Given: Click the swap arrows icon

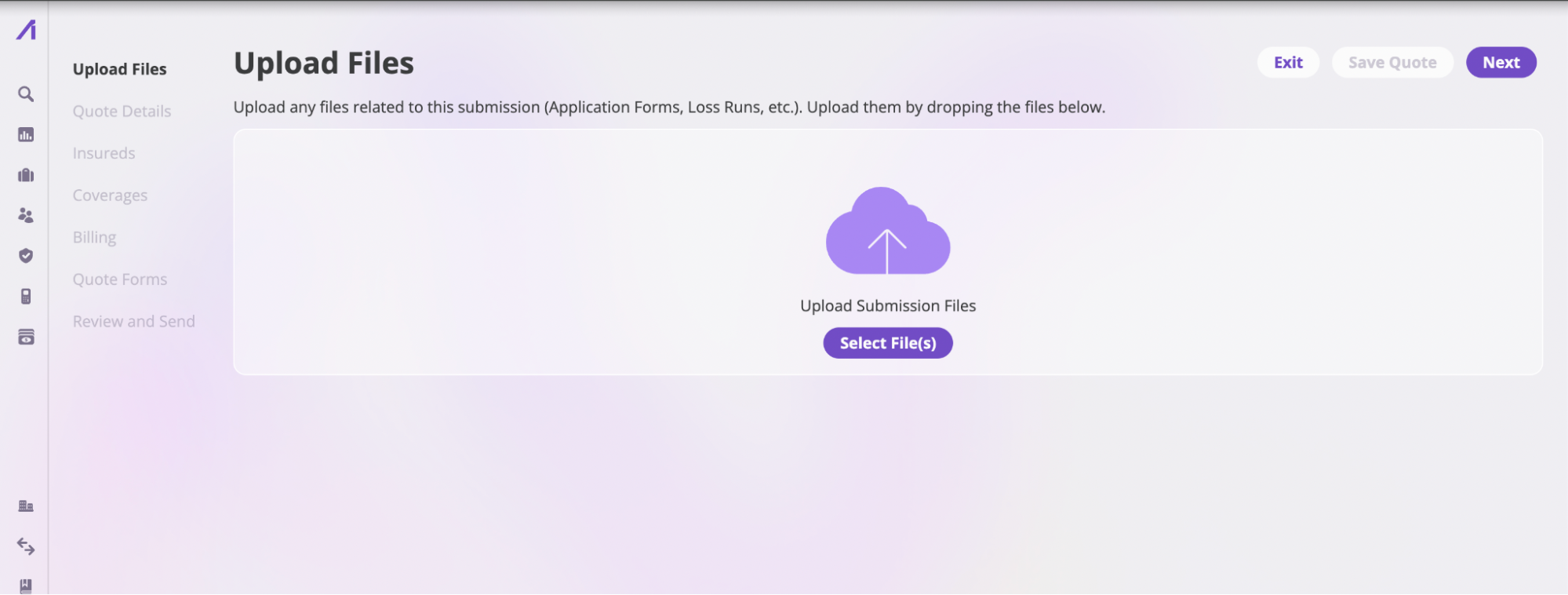Looking at the screenshot, I should (x=26, y=546).
